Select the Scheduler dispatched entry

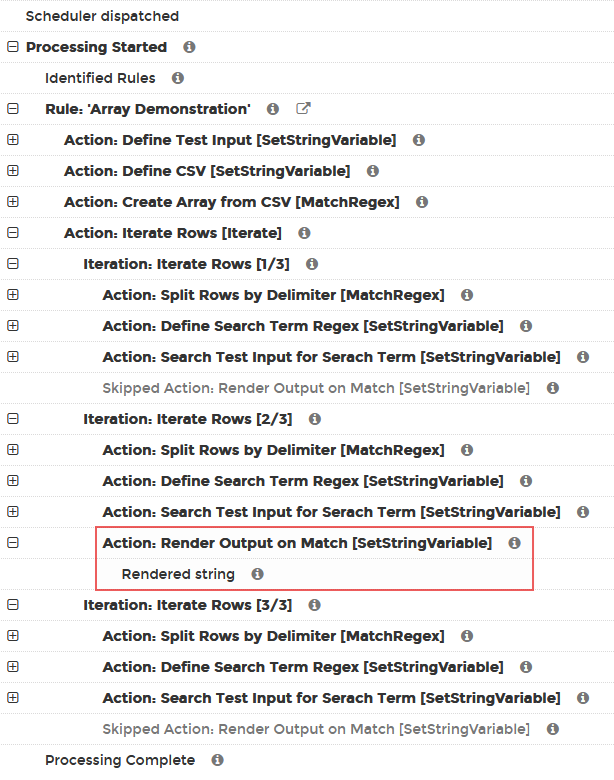coord(102,16)
